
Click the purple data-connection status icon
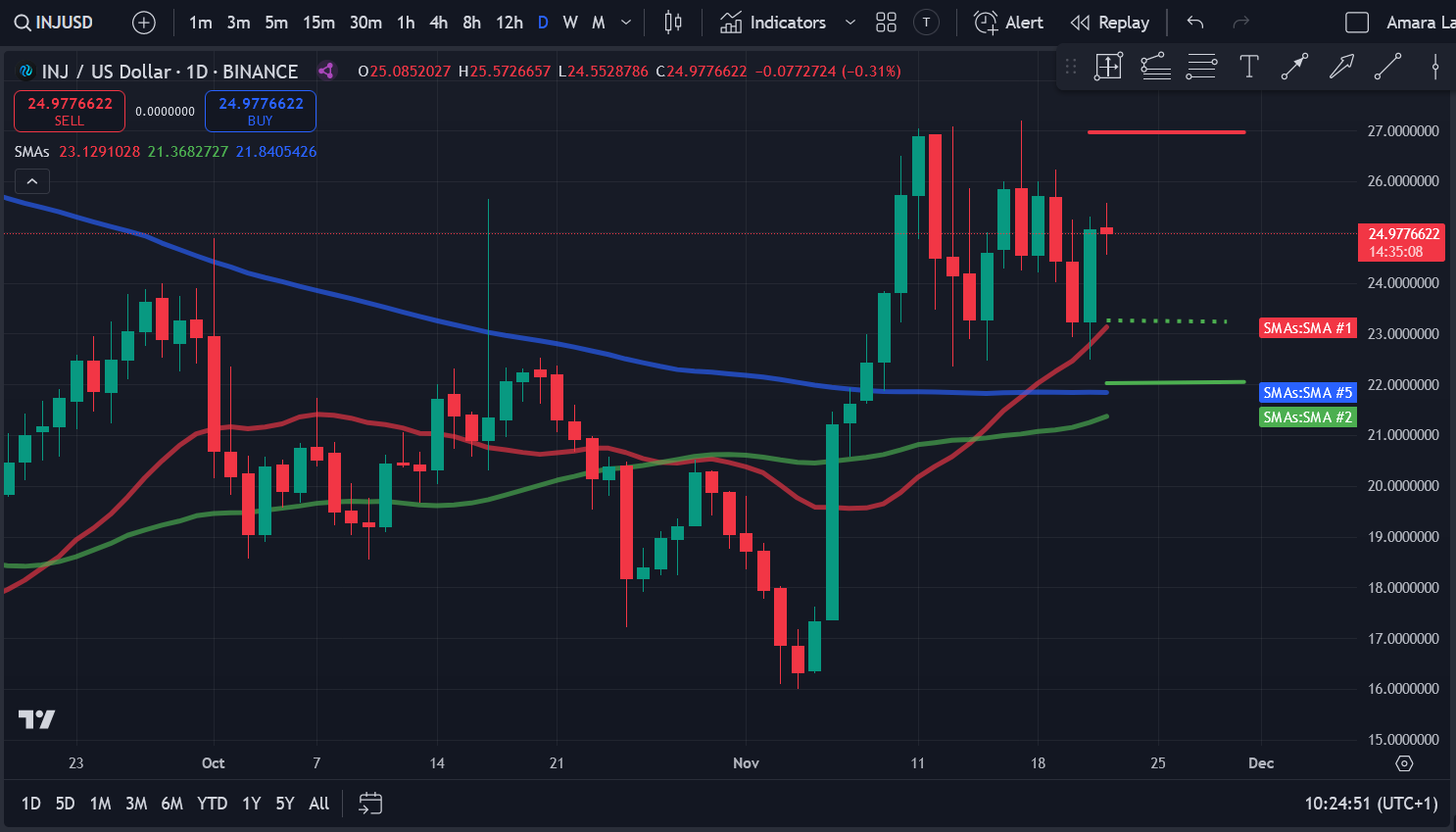(326, 71)
